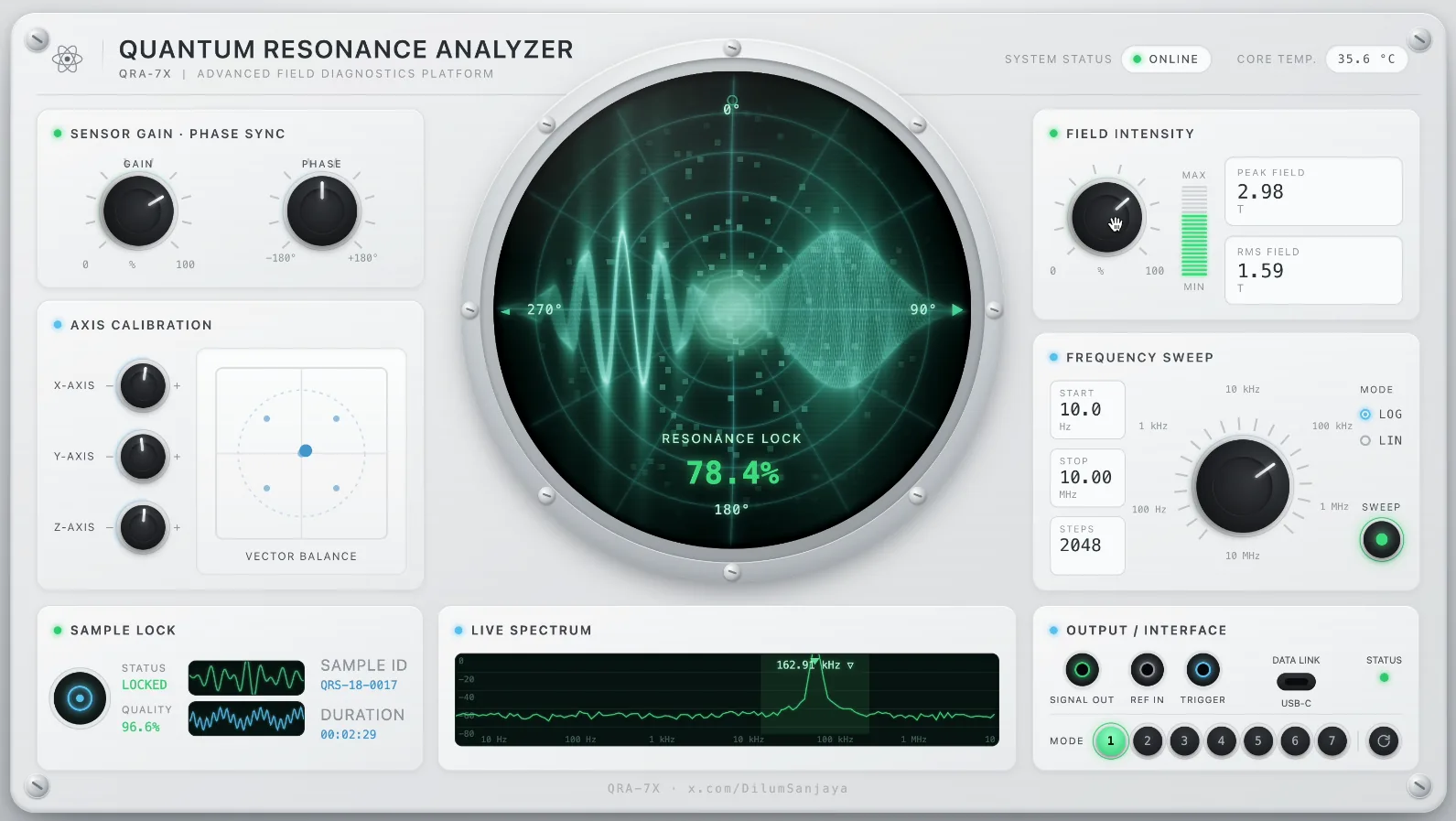Click the PHASE knob
This screenshot has width=1456, height=821.
click(322, 211)
